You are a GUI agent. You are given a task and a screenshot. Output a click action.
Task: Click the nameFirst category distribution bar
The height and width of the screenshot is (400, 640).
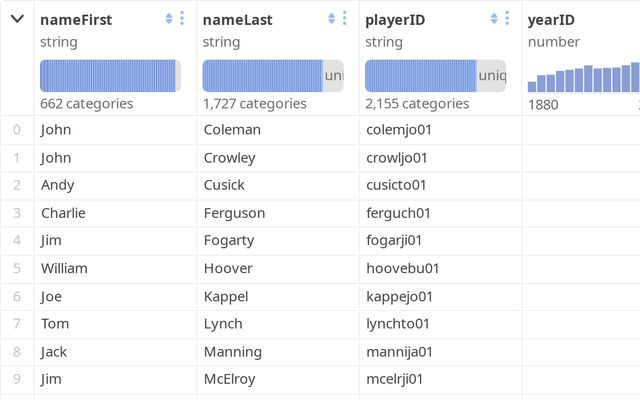tap(110, 76)
